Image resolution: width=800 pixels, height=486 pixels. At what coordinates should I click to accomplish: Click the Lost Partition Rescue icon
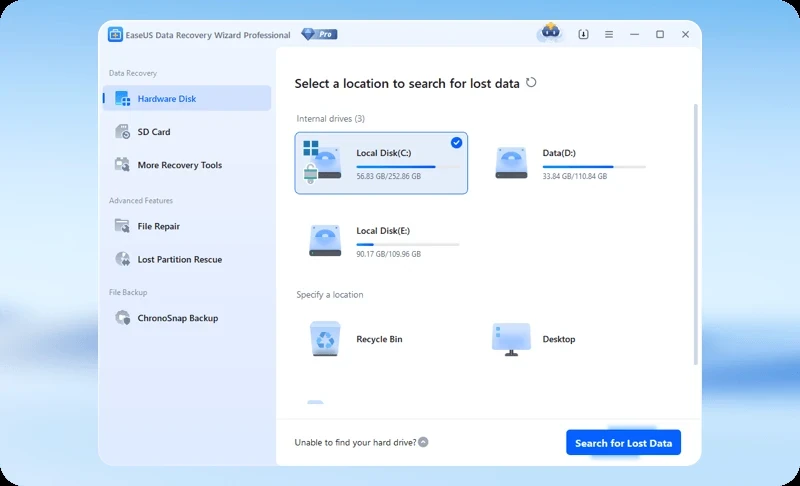pyautogui.click(x=122, y=259)
